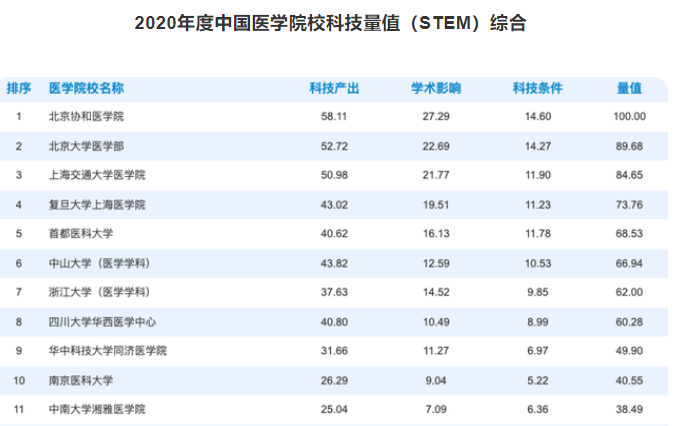
Task: Click 浙江大学（医学学科）name cell
Action: (100, 292)
